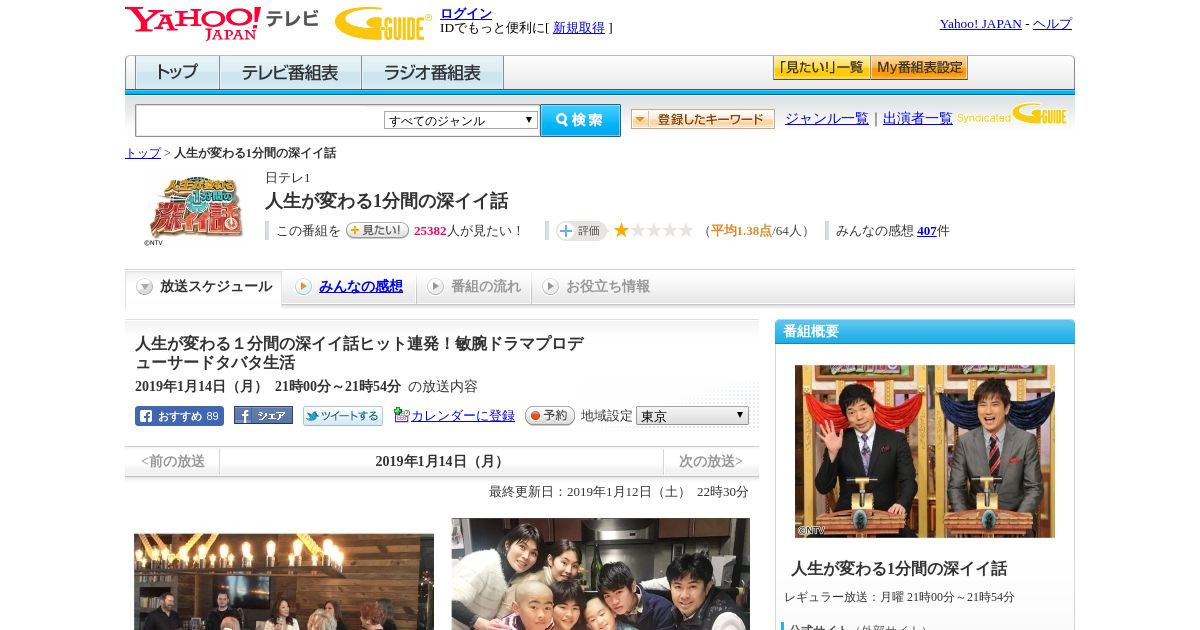Viewport: 1200px width, 630px height.
Task: Select the 放送スケジュール tab
Action: 204,287
